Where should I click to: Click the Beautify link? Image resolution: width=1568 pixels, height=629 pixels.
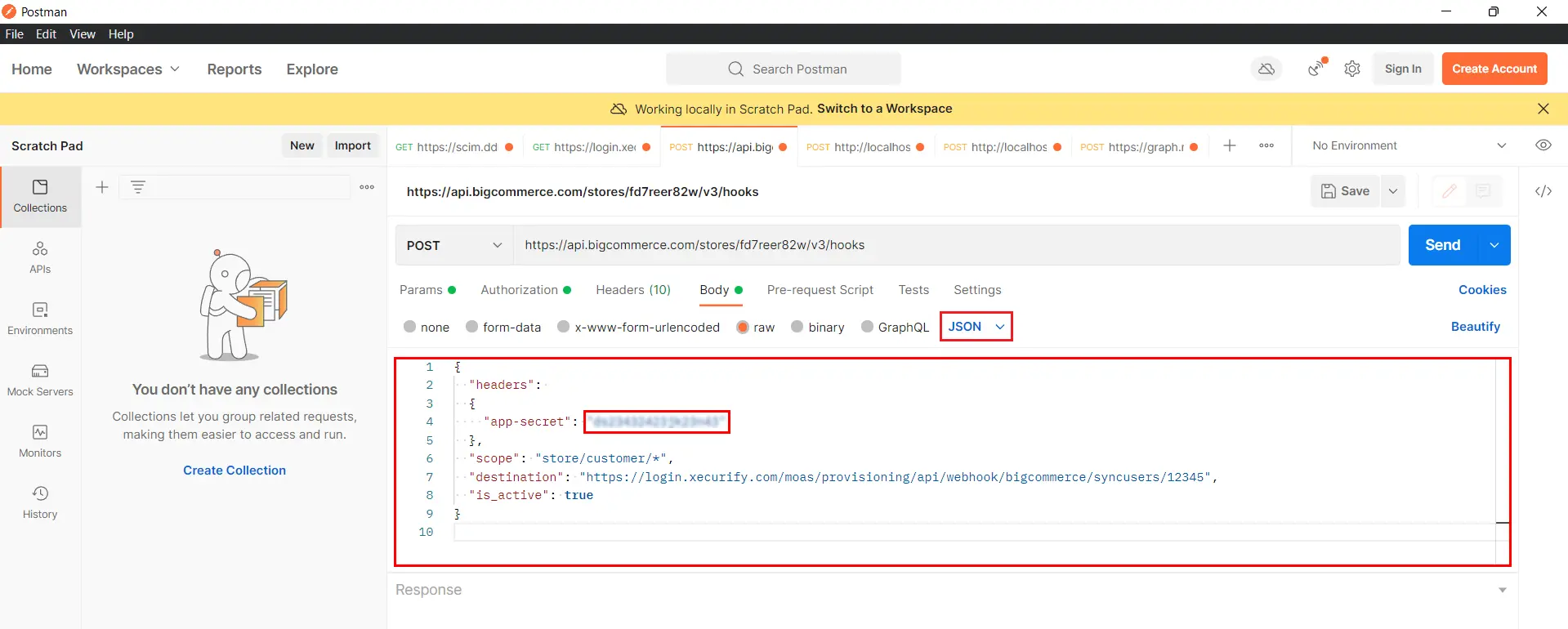click(1476, 326)
